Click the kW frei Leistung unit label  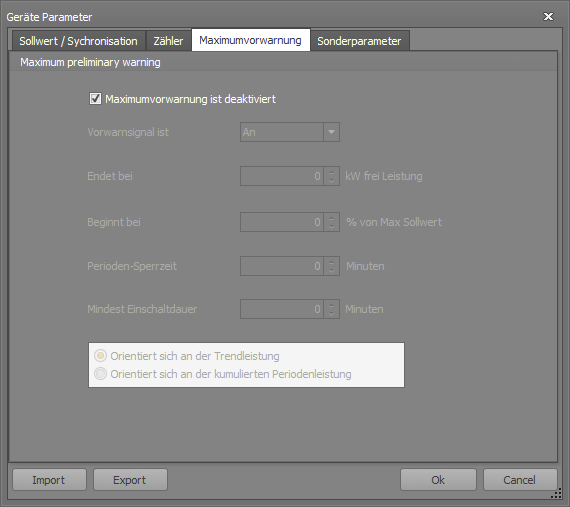[x=384, y=176]
